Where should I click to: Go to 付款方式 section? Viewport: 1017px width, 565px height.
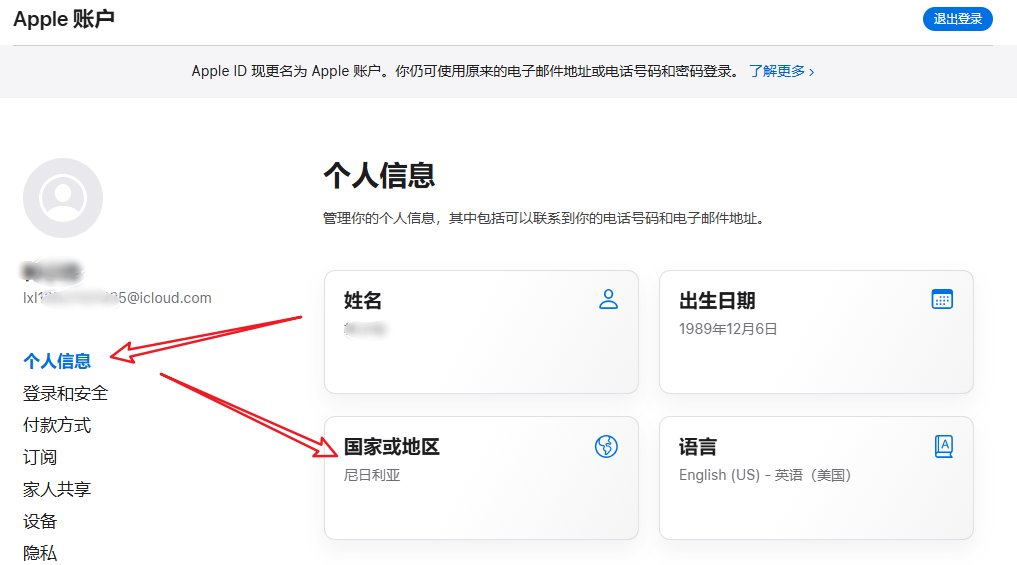click(57, 425)
